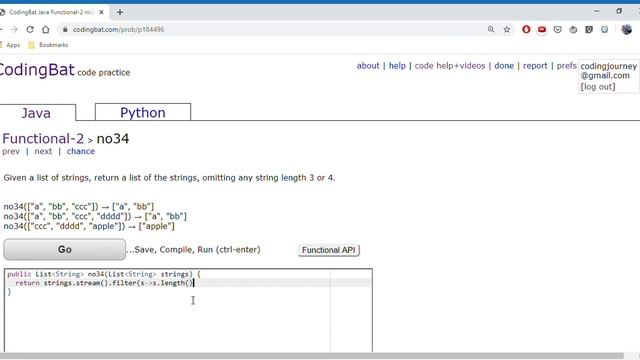Open the Functional API button
Viewport: 640px width, 360px height.
pos(329,250)
